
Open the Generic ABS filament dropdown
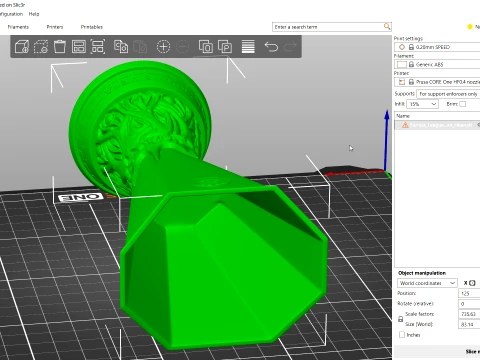coord(437,64)
